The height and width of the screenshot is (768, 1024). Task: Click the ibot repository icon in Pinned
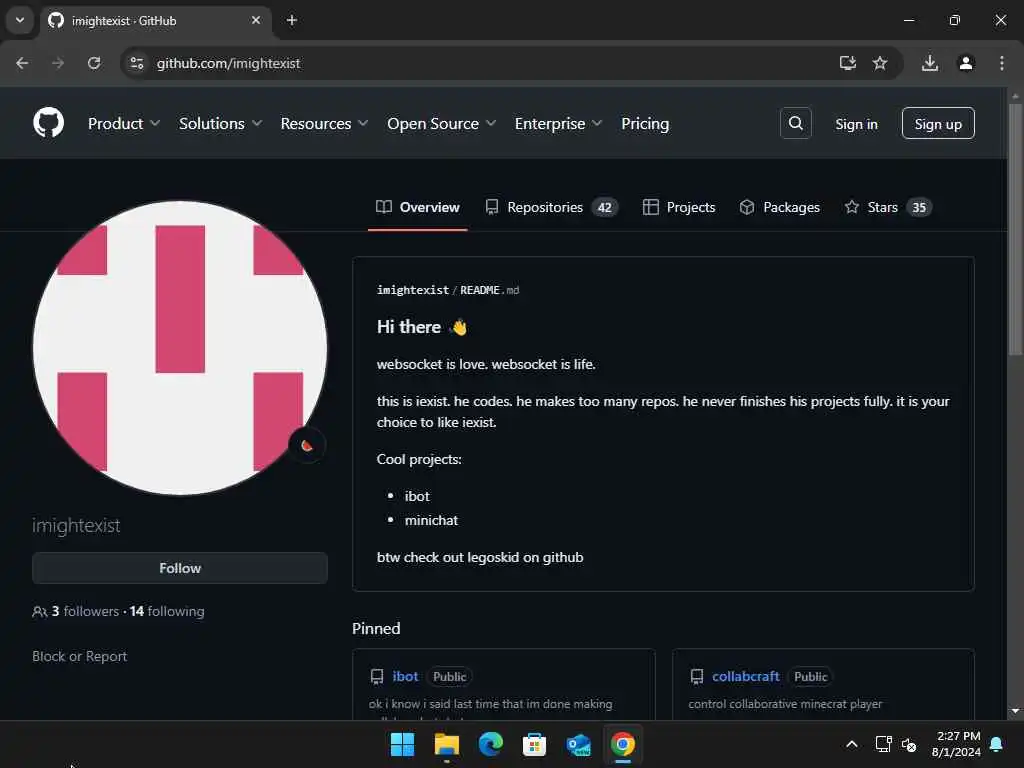click(x=377, y=677)
